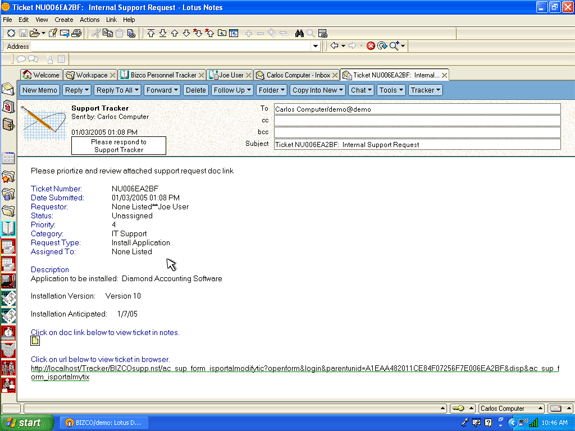The height and width of the screenshot is (431, 575).
Task: Click ticket number value NU006EA2BF
Action: click(135, 189)
